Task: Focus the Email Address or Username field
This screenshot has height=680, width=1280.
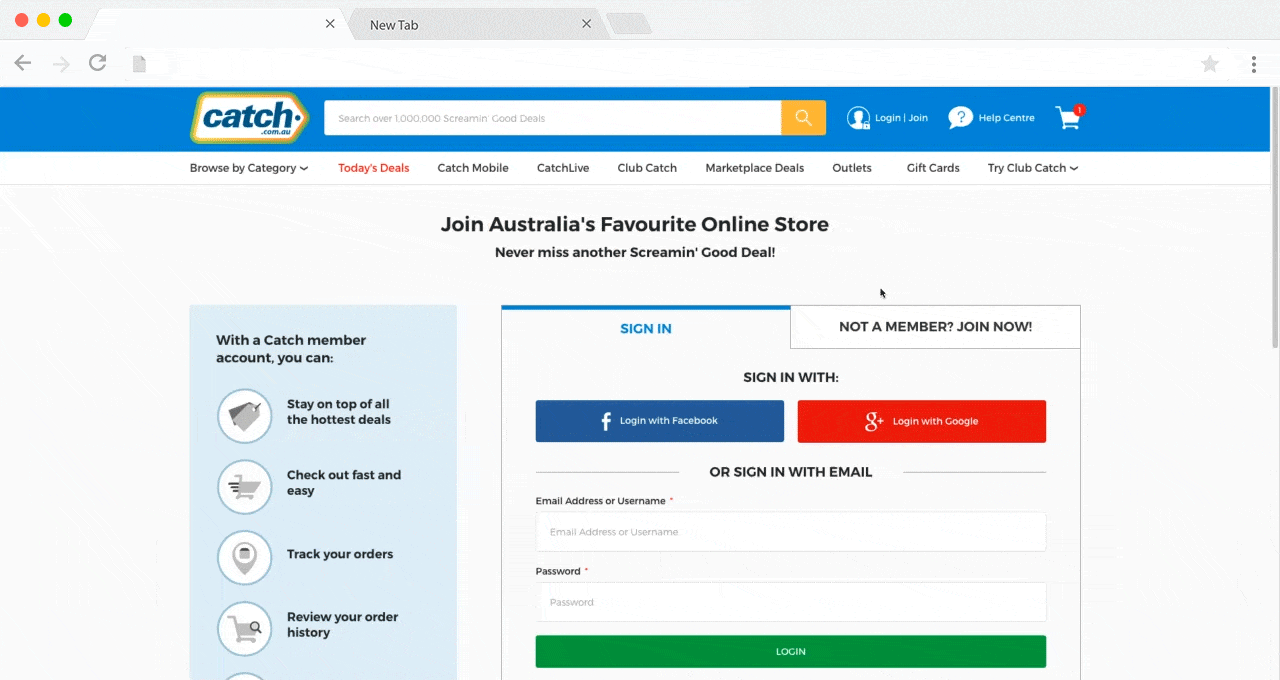Action: coord(791,532)
